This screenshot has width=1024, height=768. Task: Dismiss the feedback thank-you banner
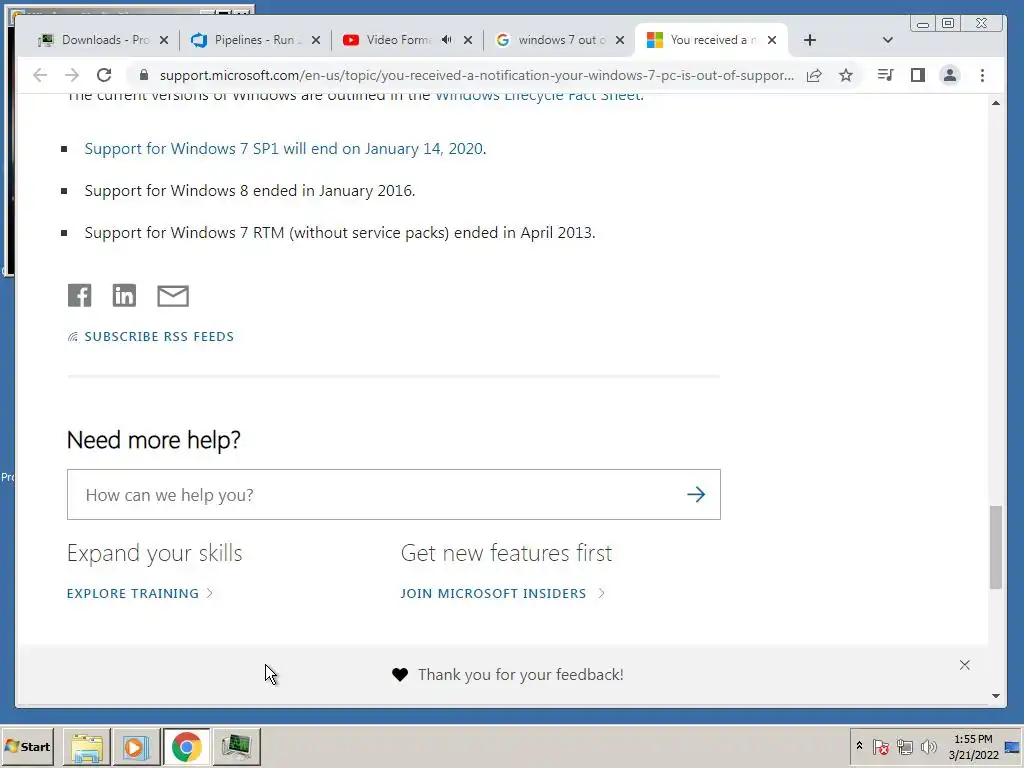pyautogui.click(x=965, y=665)
